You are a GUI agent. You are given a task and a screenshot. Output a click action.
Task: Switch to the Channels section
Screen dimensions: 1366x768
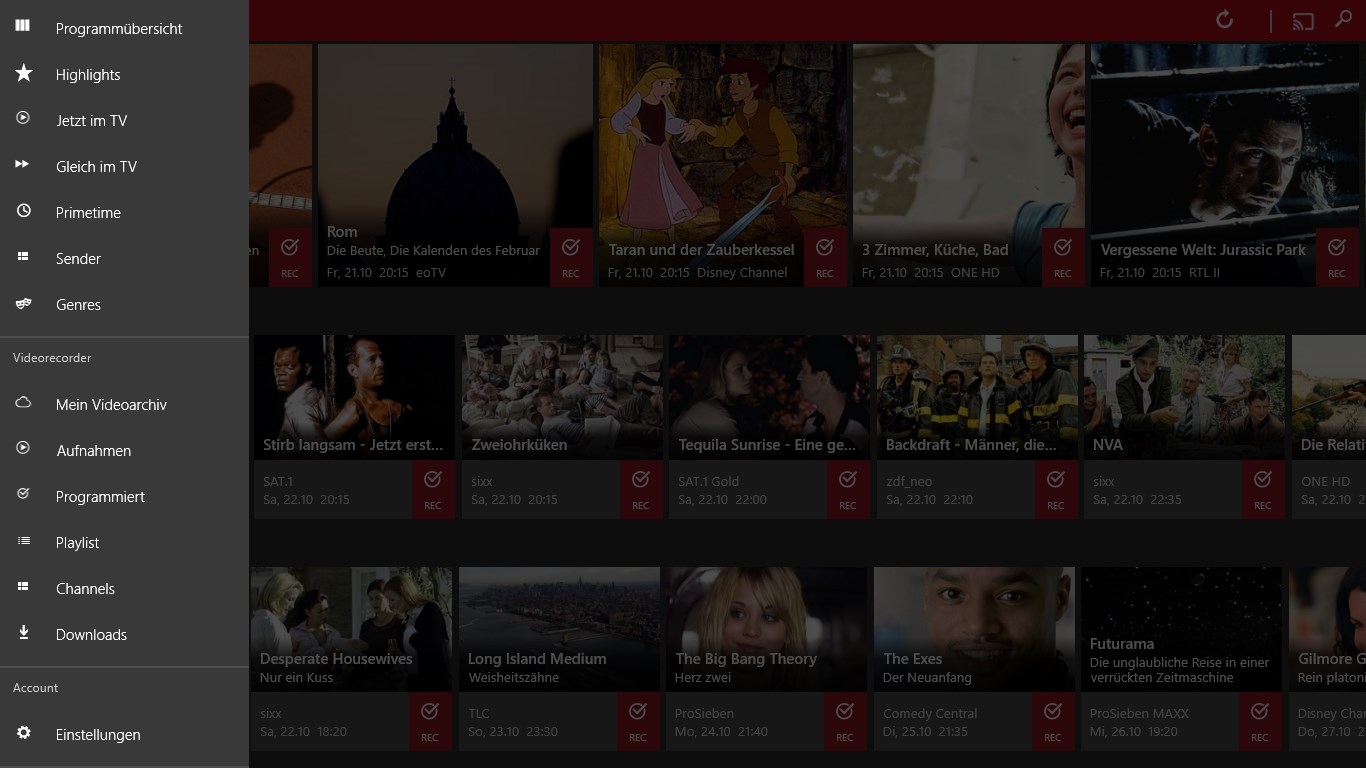85,588
